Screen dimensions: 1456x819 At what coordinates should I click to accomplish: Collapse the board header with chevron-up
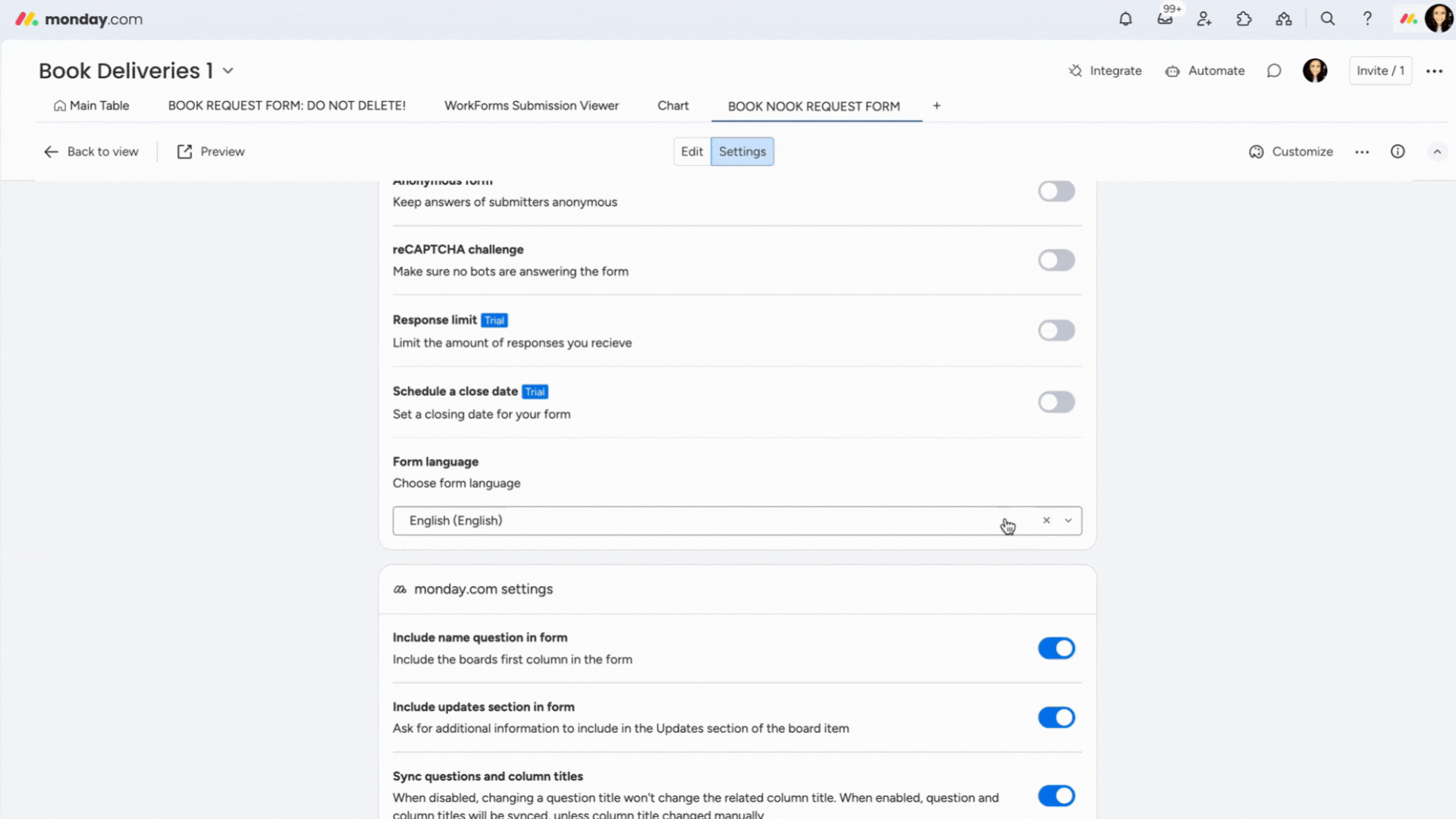[1437, 152]
